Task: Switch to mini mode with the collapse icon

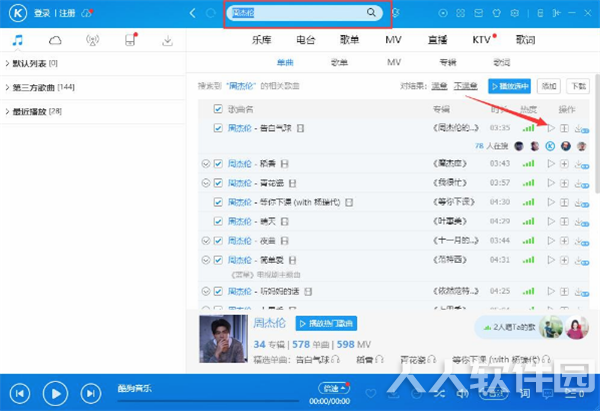Action: tap(556, 13)
